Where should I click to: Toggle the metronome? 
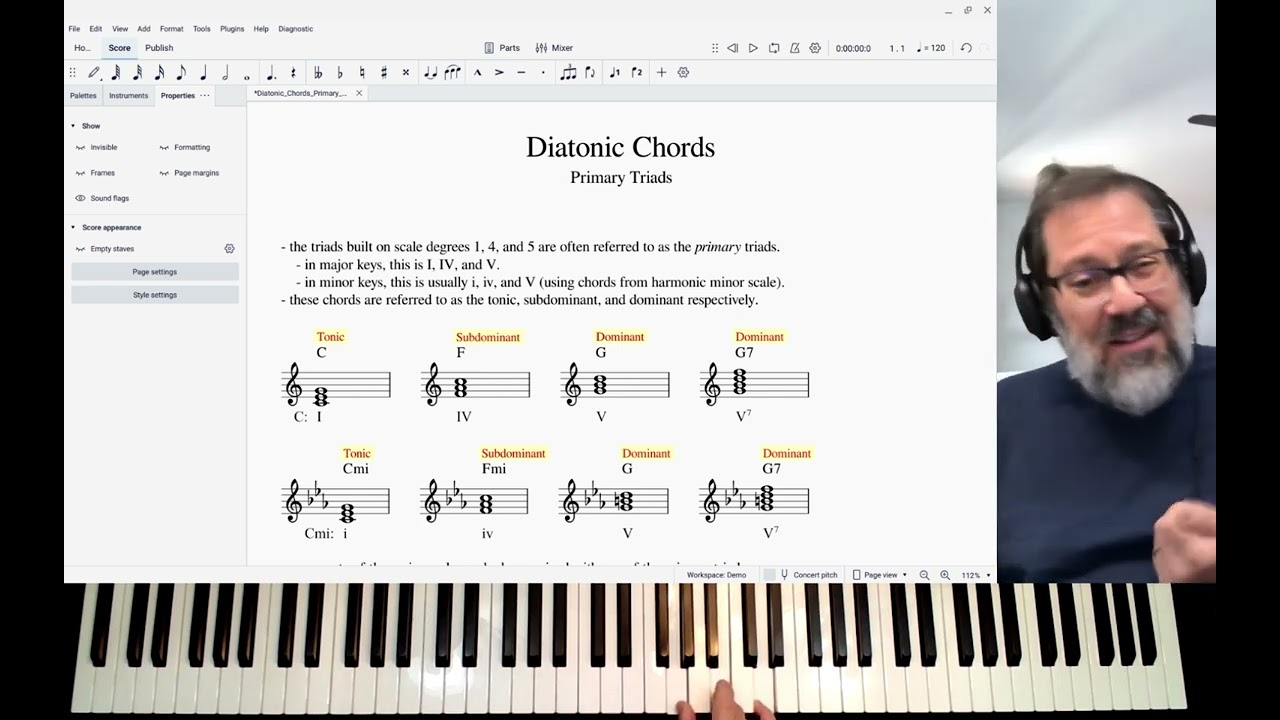(795, 48)
